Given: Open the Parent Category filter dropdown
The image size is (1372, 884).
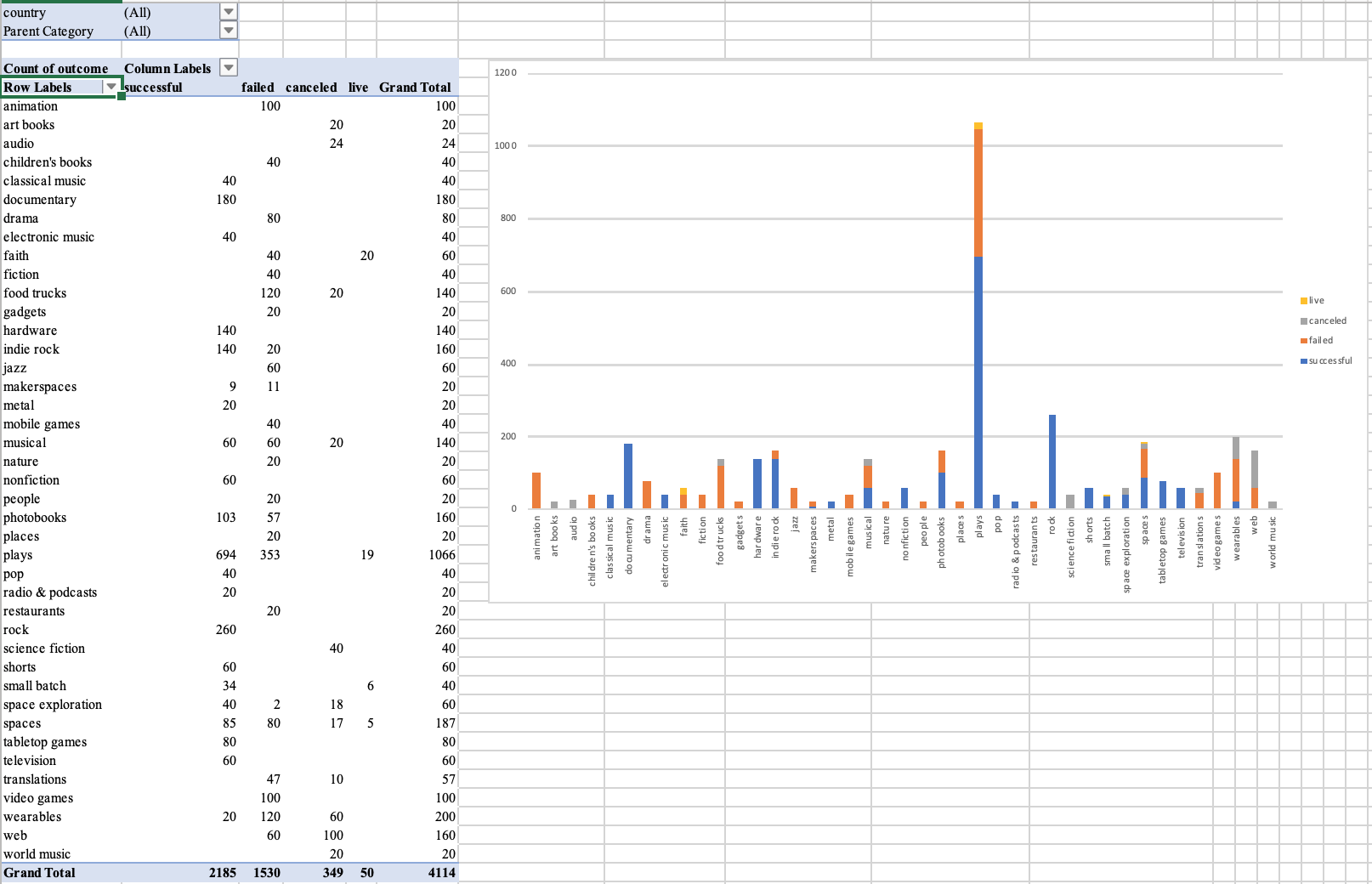Looking at the screenshot, I should (227, 31).
